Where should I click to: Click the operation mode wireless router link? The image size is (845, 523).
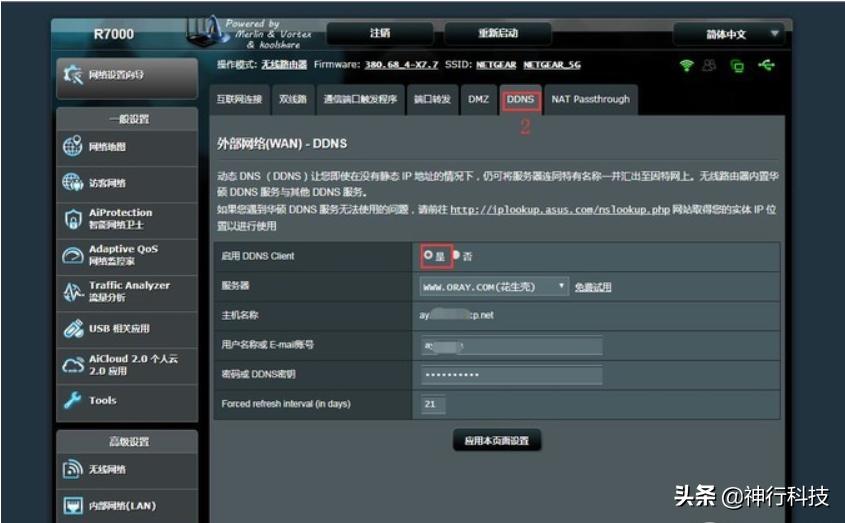point(284,65)
